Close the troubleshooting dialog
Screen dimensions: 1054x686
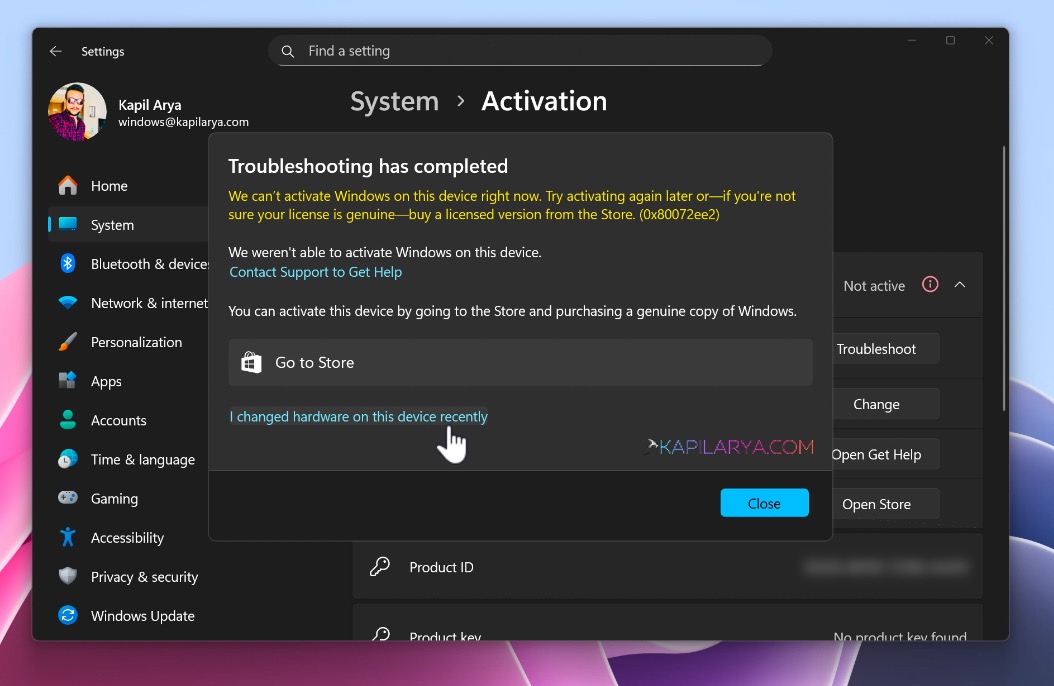coord(764,503)
